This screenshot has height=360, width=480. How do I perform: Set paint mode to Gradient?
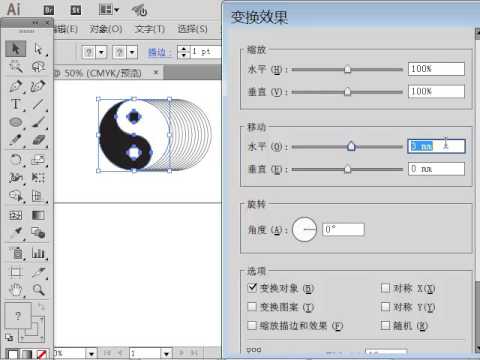[27, 354]
